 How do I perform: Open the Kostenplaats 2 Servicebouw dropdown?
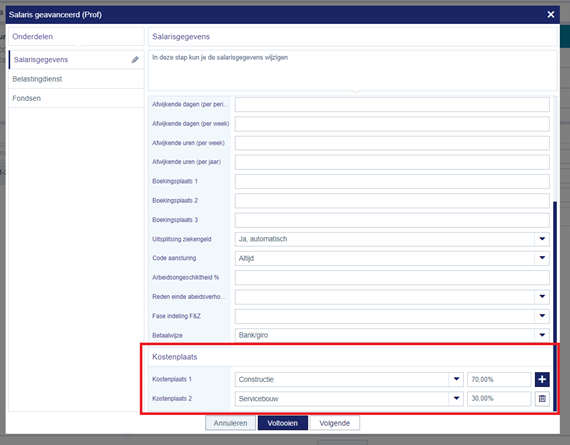coord(456,398)
